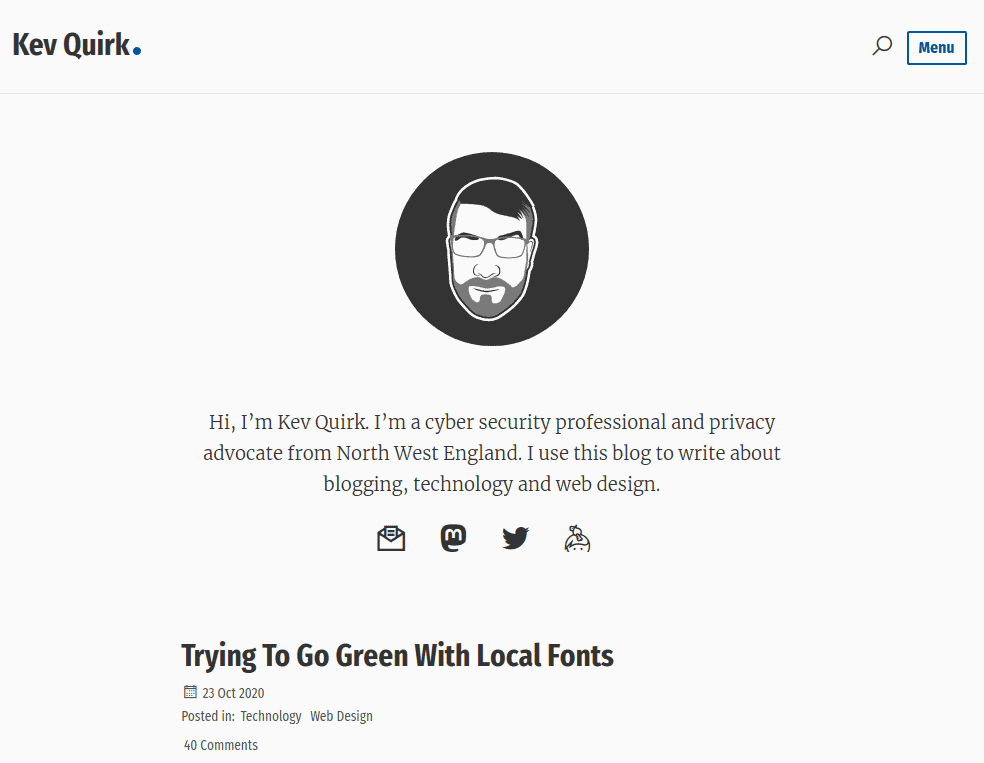The width and height of the screenshot is (984, 763).
Task: View the 40 Comments link
Action: (x=220, y=744)
